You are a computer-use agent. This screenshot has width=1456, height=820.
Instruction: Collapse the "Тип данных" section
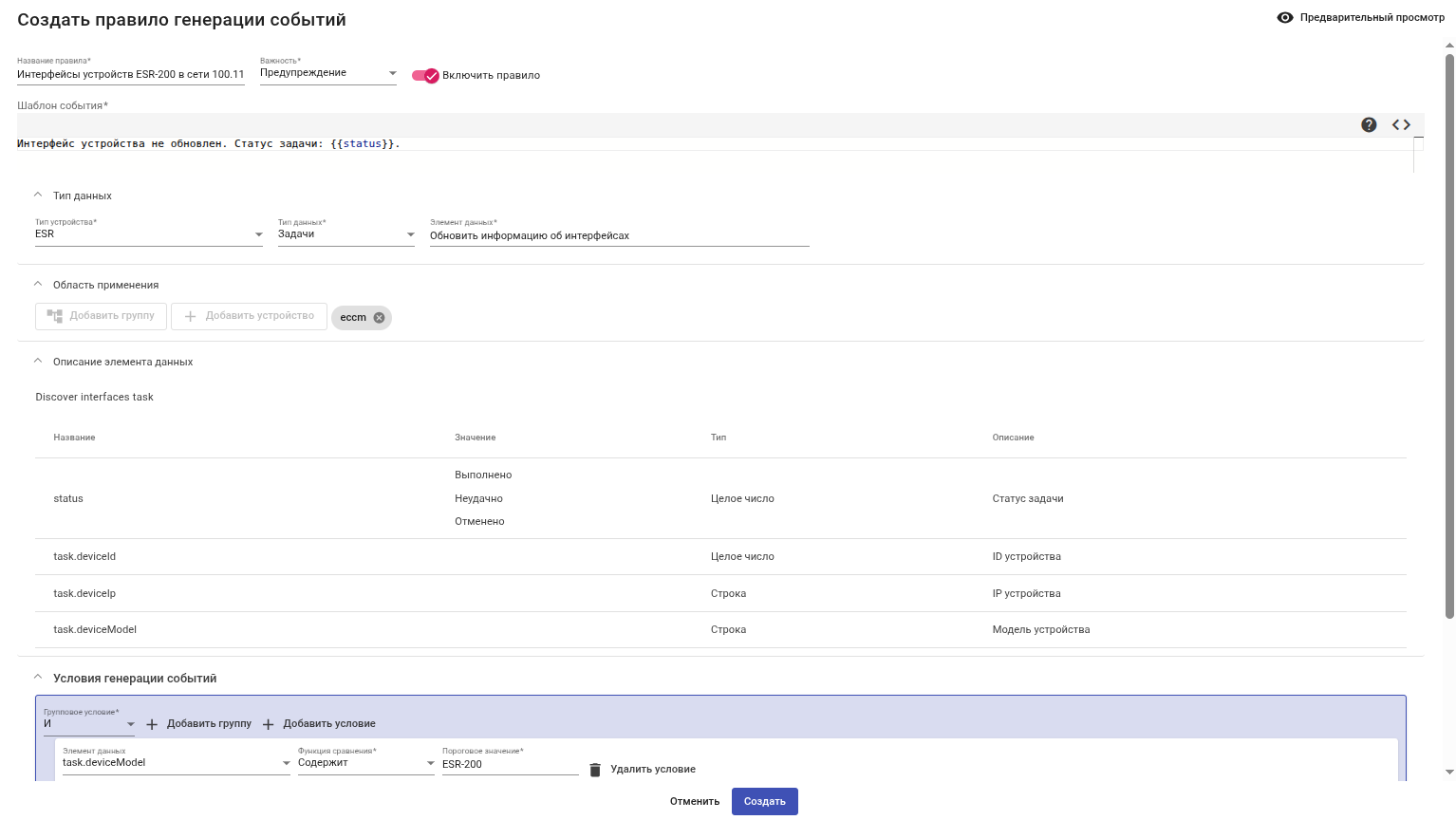[38, 195]
